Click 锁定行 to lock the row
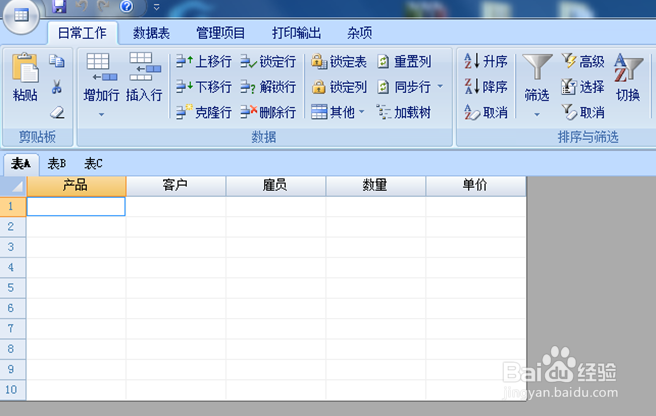Viewport: 656px width, 416px height. tap(268, 62)
